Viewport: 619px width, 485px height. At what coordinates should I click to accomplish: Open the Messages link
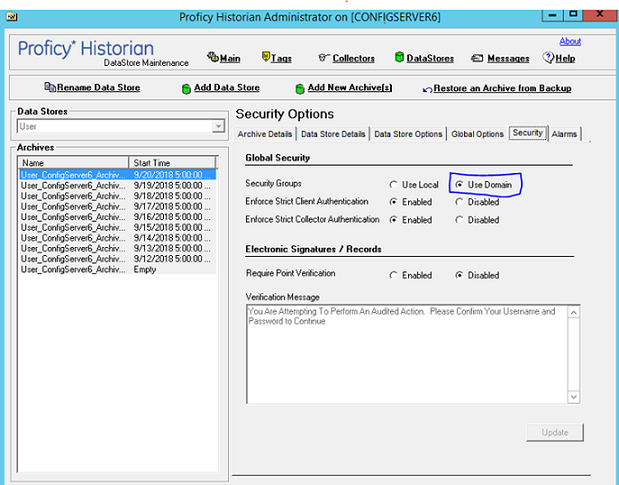pos(508,58)
